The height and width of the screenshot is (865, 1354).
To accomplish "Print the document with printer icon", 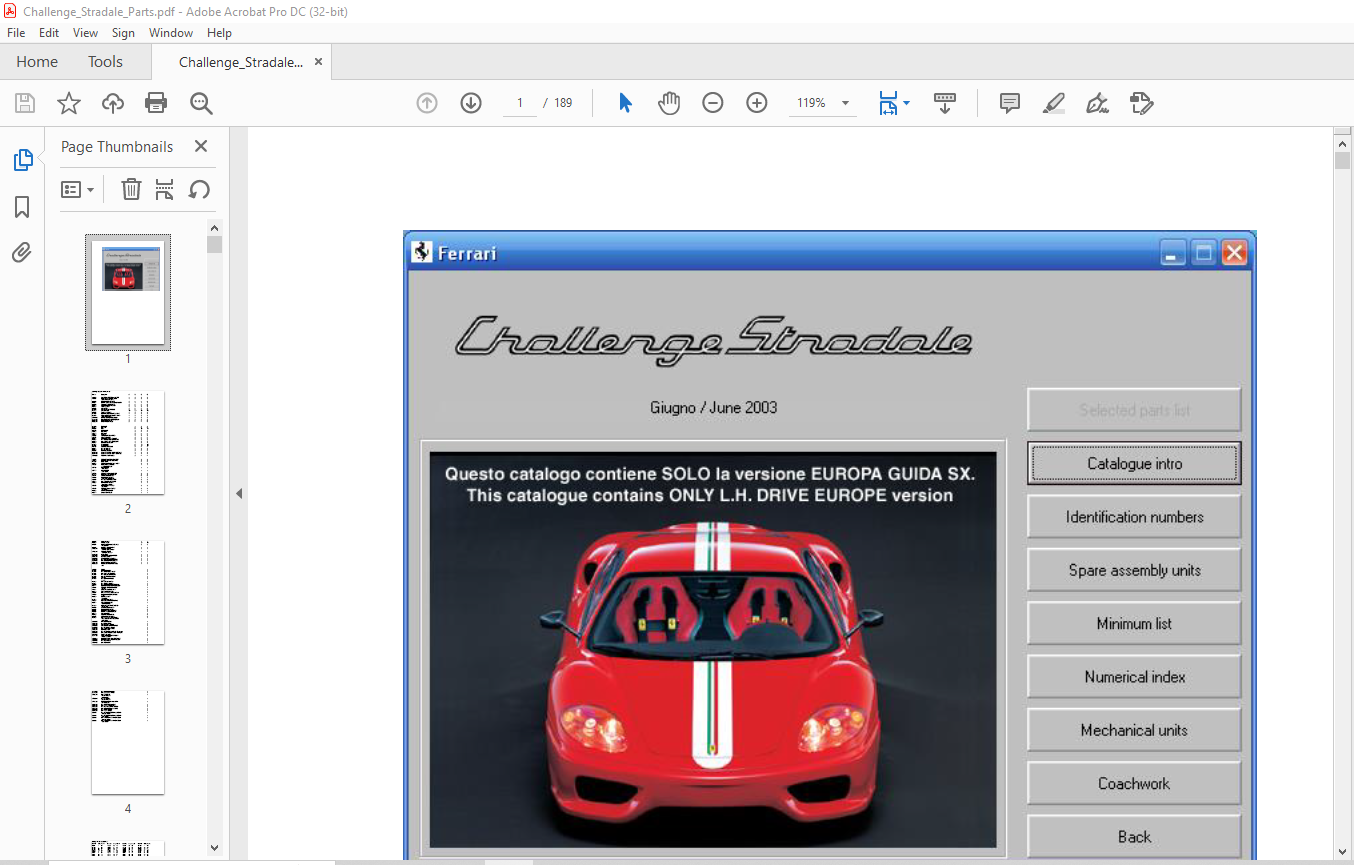I will pyautogui.click(x=156, y=103).
